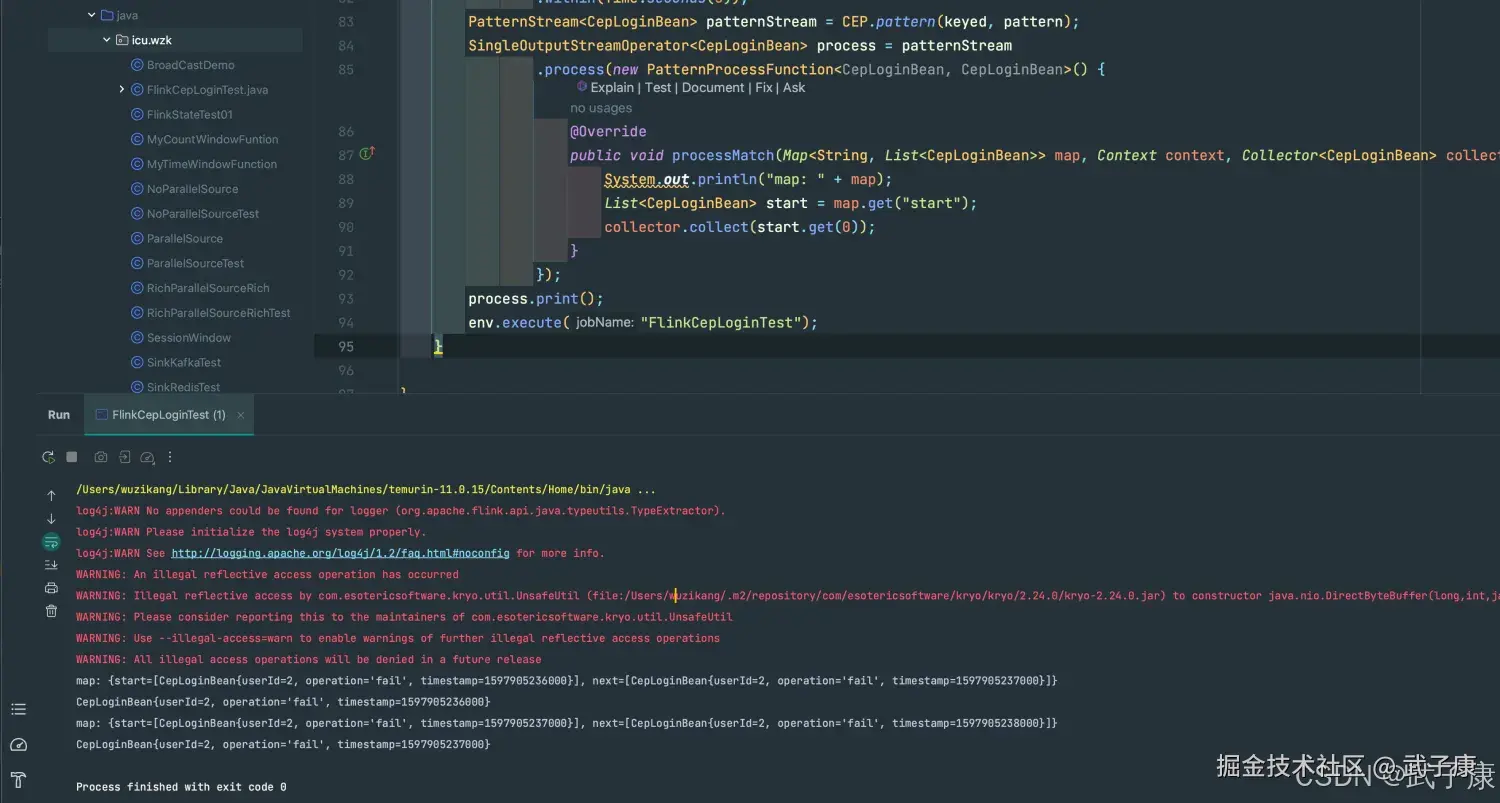Open MyCountWindowFuntion class

pos(212,140)
